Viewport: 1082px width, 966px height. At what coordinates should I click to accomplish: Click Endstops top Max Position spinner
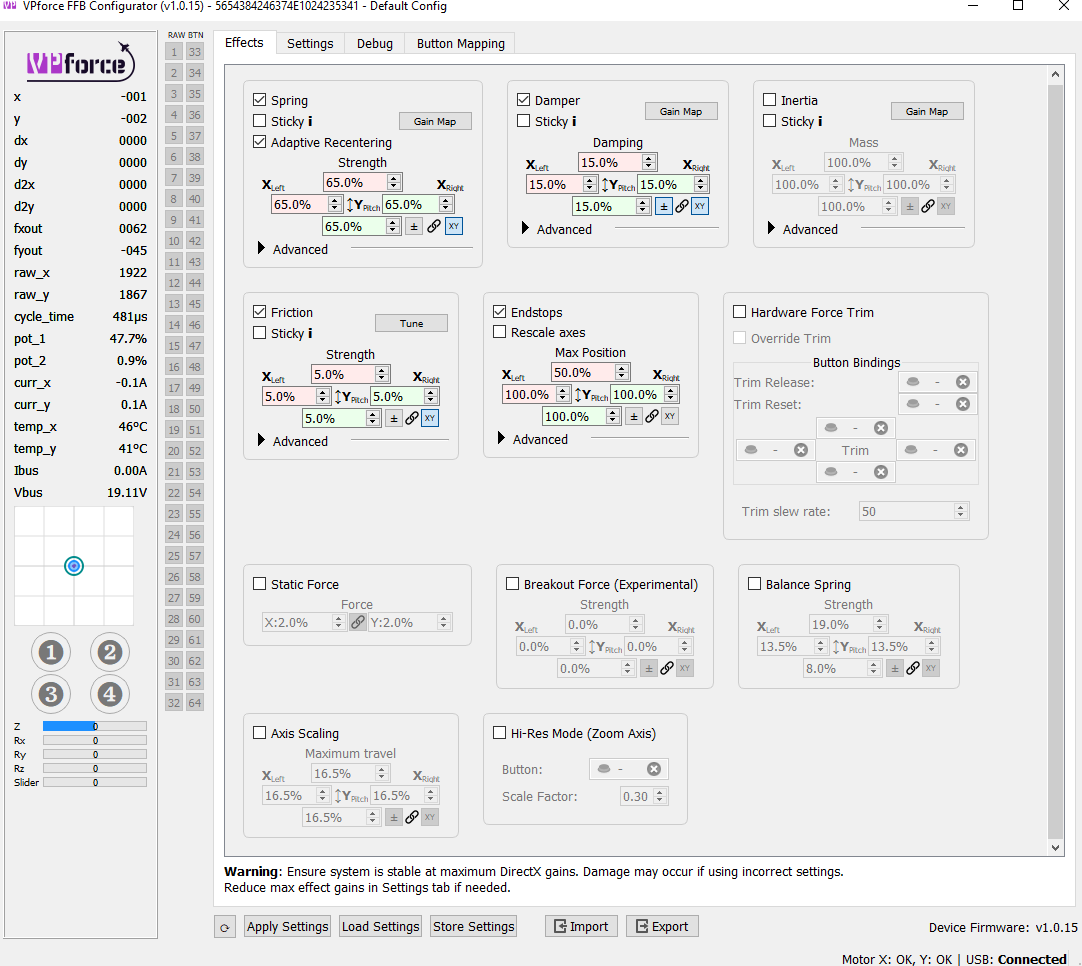(622, 373)
